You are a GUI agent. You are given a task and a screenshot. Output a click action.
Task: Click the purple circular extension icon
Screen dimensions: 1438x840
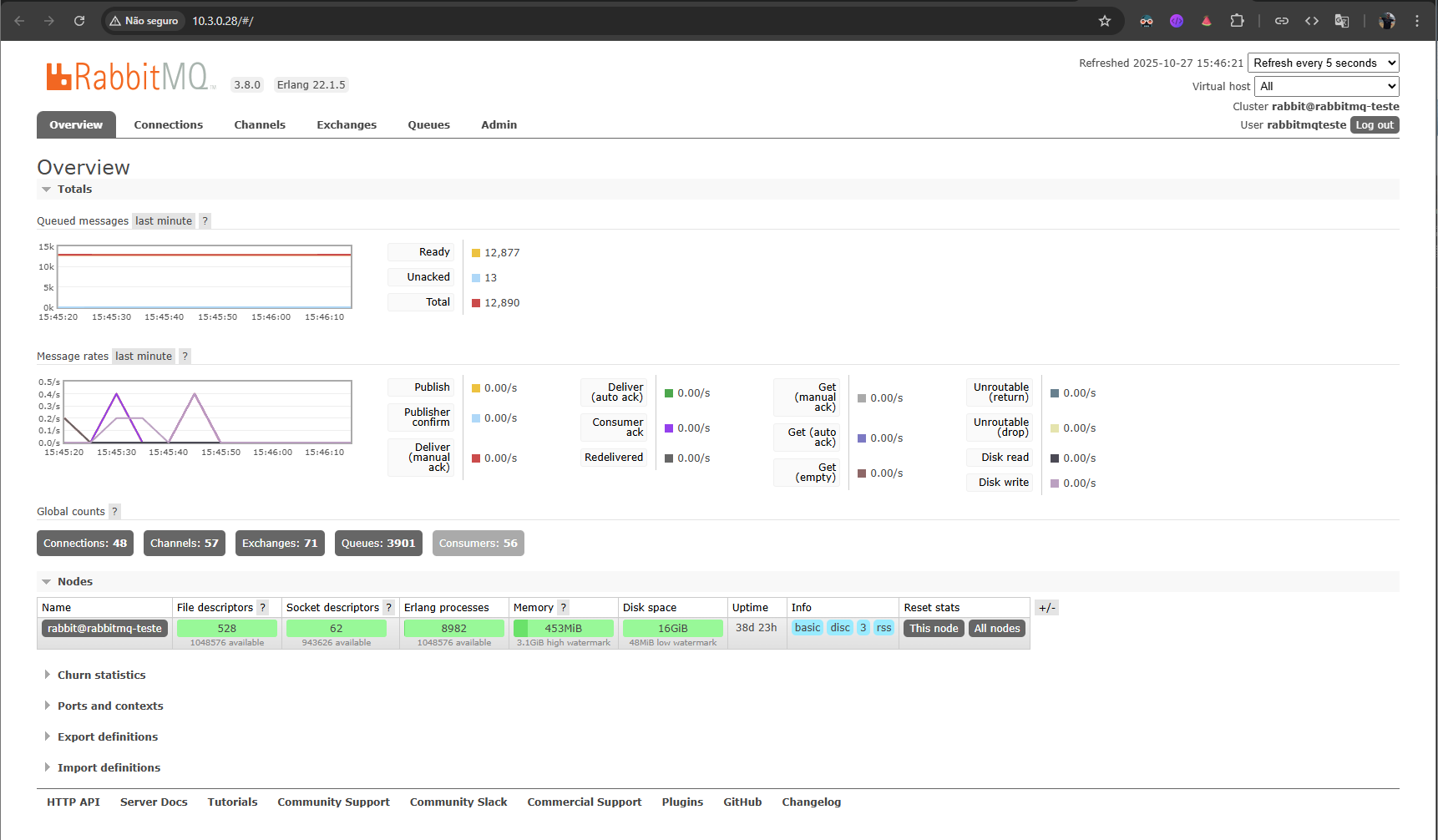1177,21
